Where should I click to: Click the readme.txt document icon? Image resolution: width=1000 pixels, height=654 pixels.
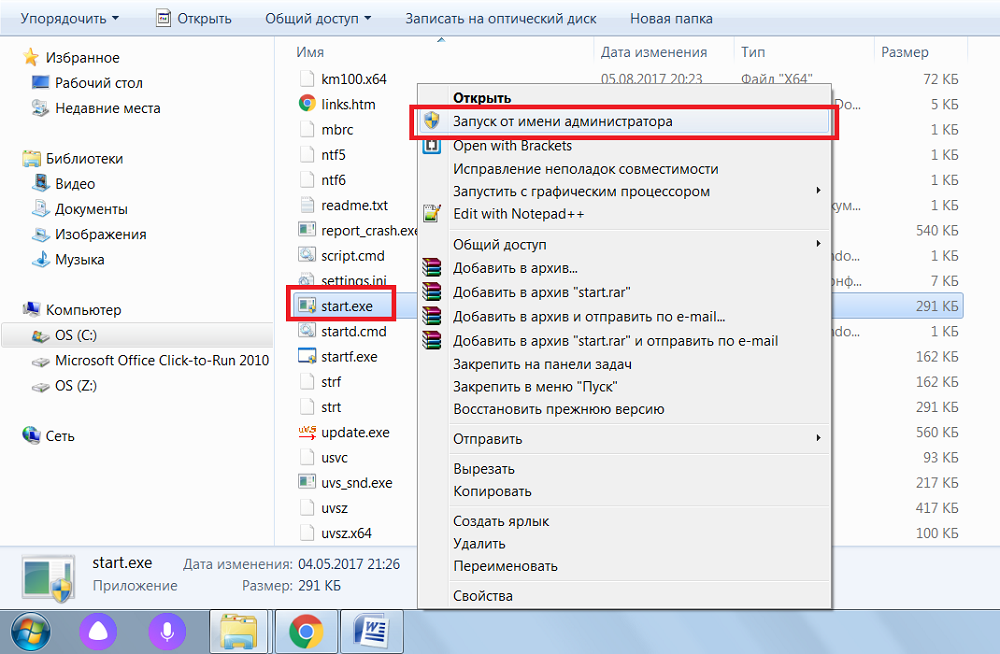click(x=307, y=205)
